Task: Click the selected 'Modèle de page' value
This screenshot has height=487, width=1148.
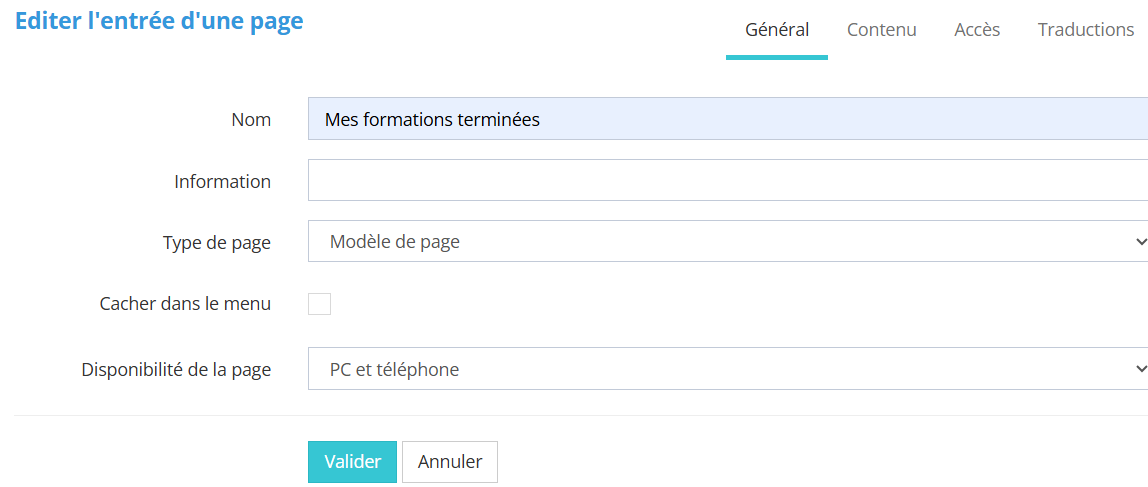Action: pyautogui.click(x=395, y=242)
